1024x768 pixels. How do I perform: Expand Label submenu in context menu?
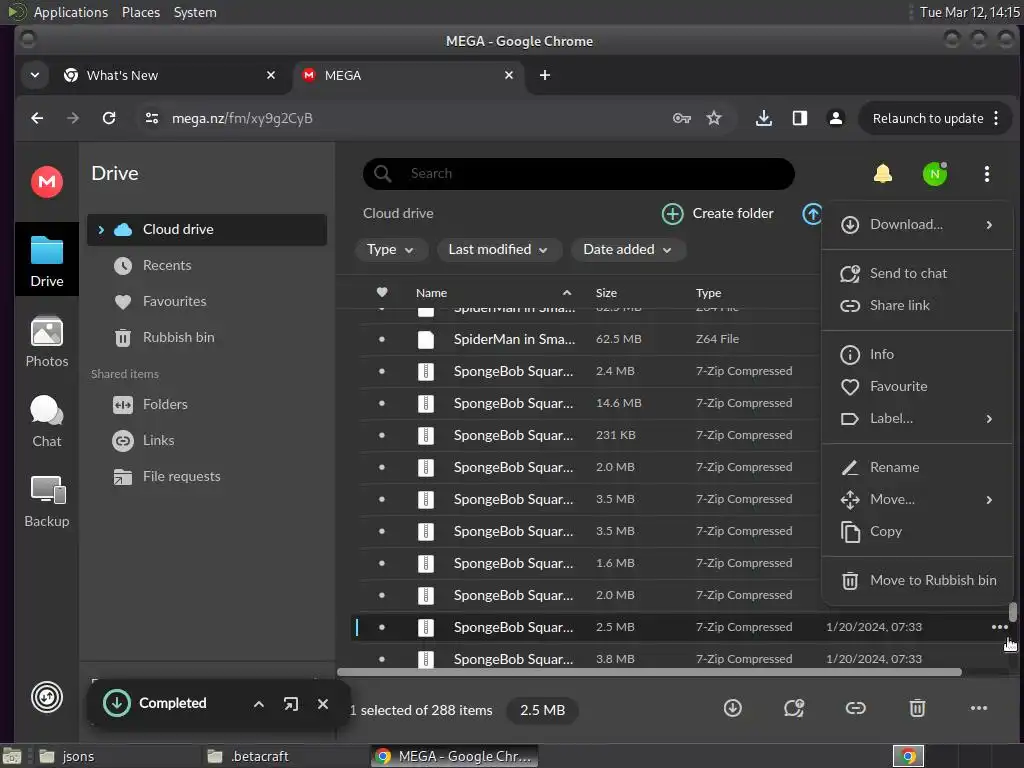(x=917, y=419)
